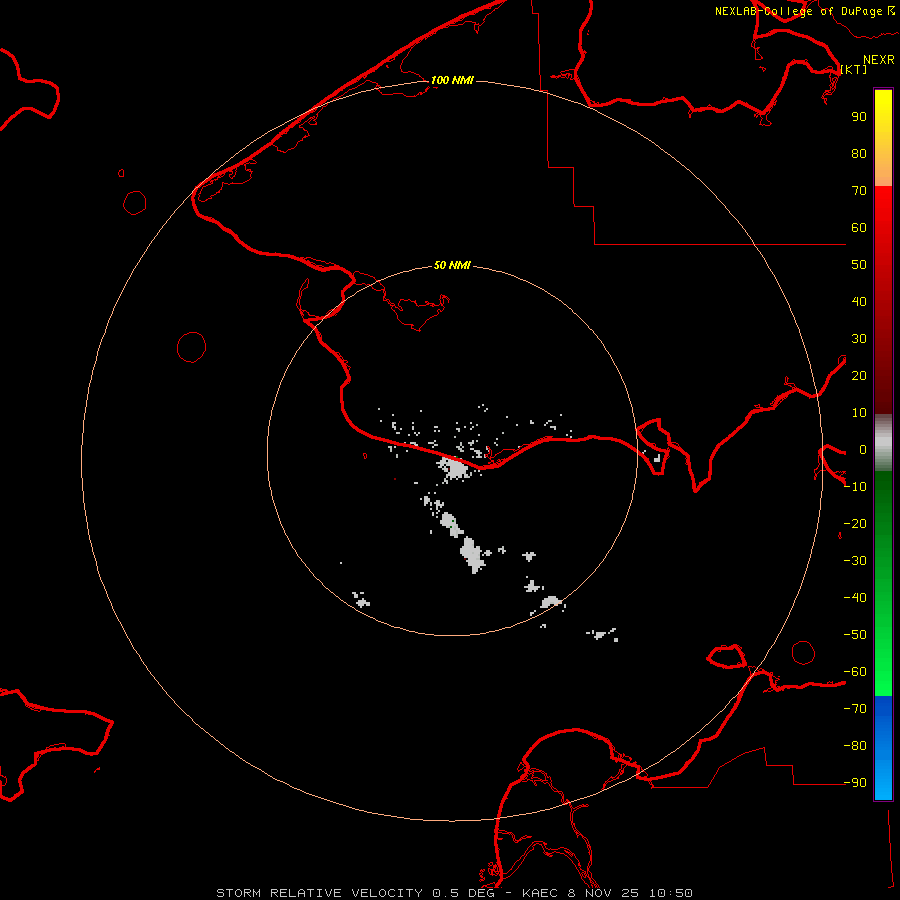900x900 pixels.
Task: Click the positive "20" scale label
Action: pyautogui.click(x=859, y=375)
